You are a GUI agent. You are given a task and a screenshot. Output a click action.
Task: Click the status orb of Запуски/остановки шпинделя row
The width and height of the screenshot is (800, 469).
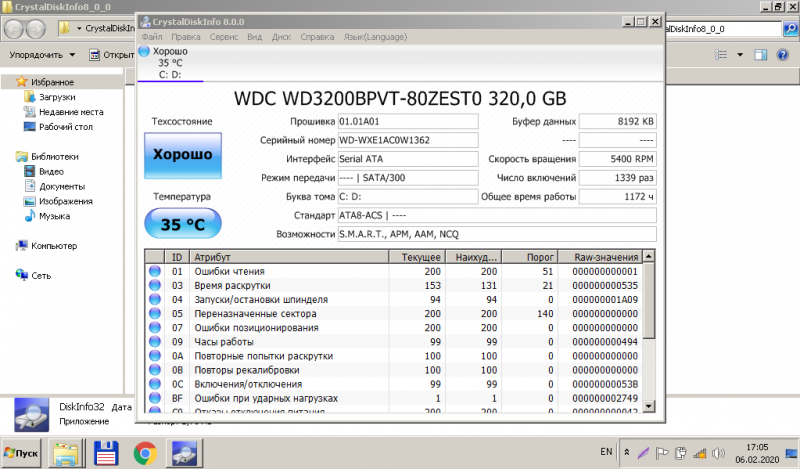(x=155, y=299)
